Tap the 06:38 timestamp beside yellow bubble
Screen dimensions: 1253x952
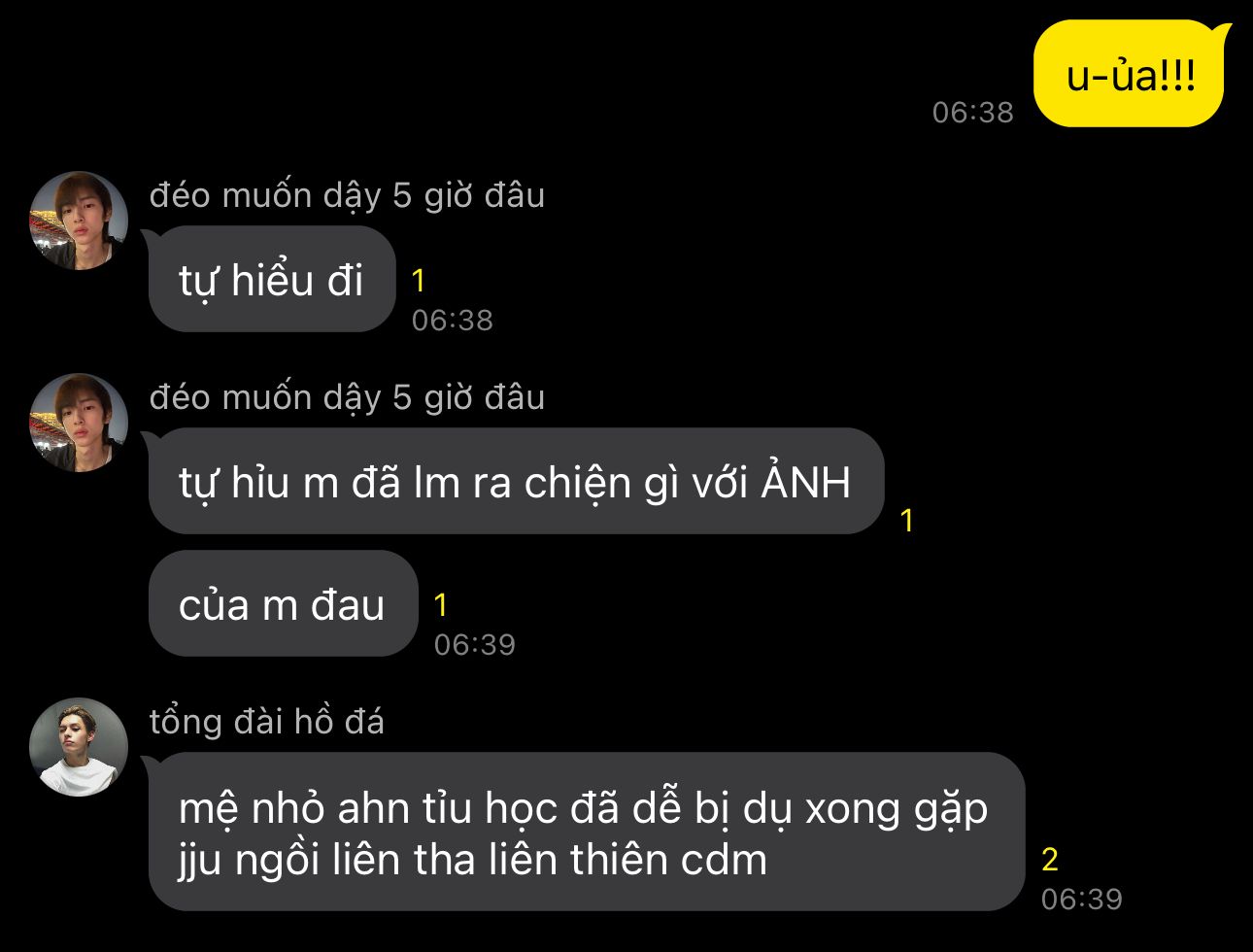pos(973,113)
